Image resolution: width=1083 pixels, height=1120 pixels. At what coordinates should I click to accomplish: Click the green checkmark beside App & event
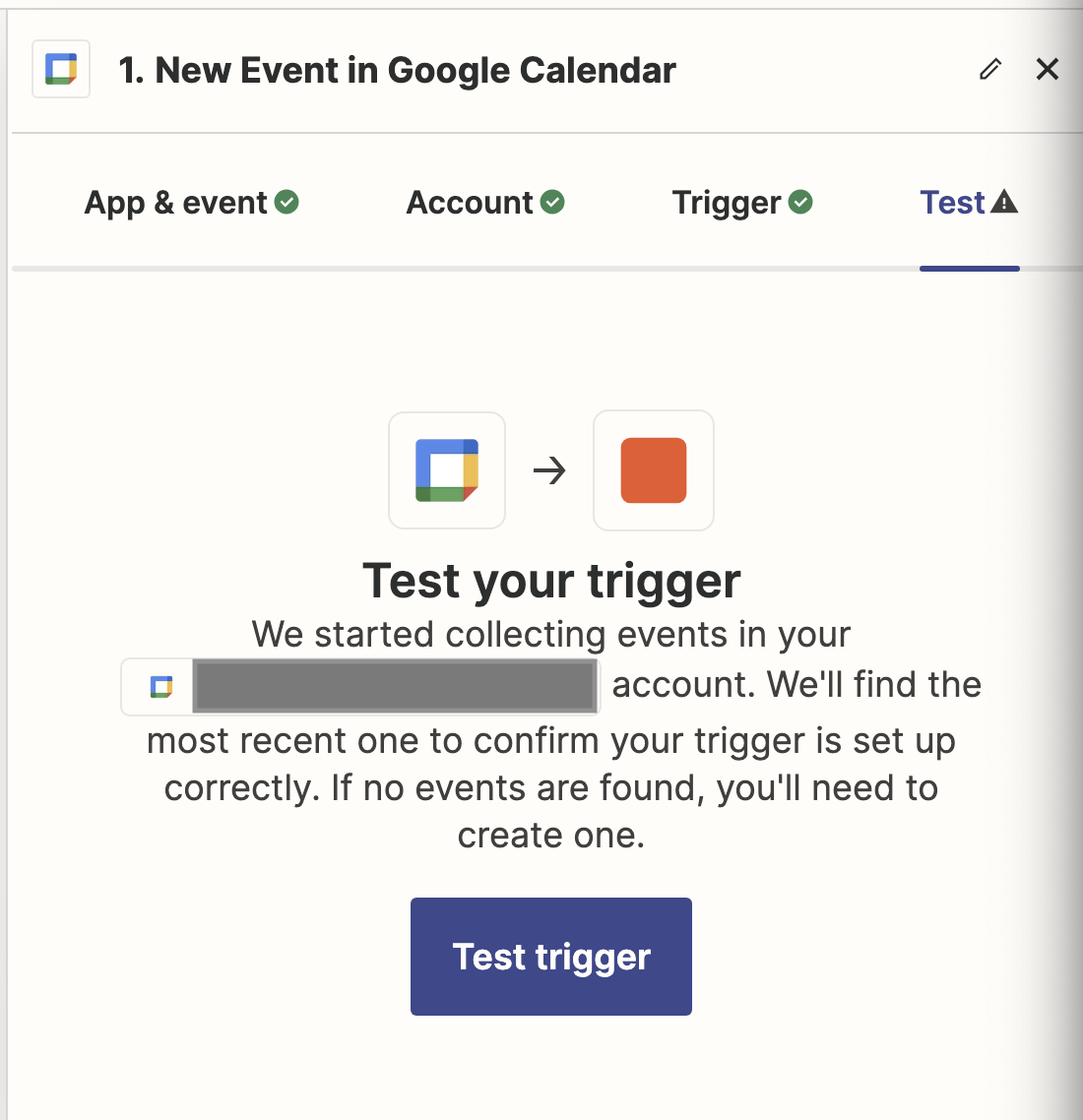tap(287, 203)
